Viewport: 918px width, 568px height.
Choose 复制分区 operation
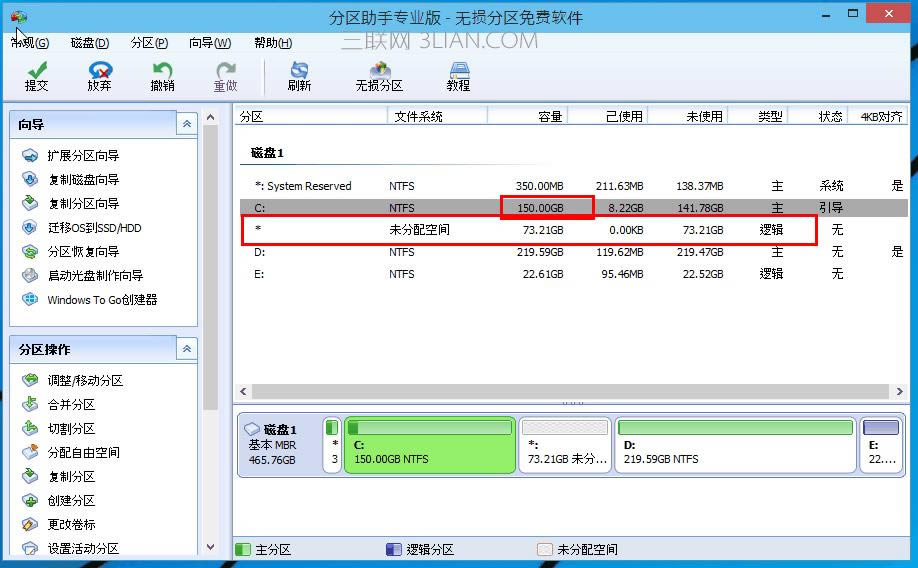pos(58,477)
